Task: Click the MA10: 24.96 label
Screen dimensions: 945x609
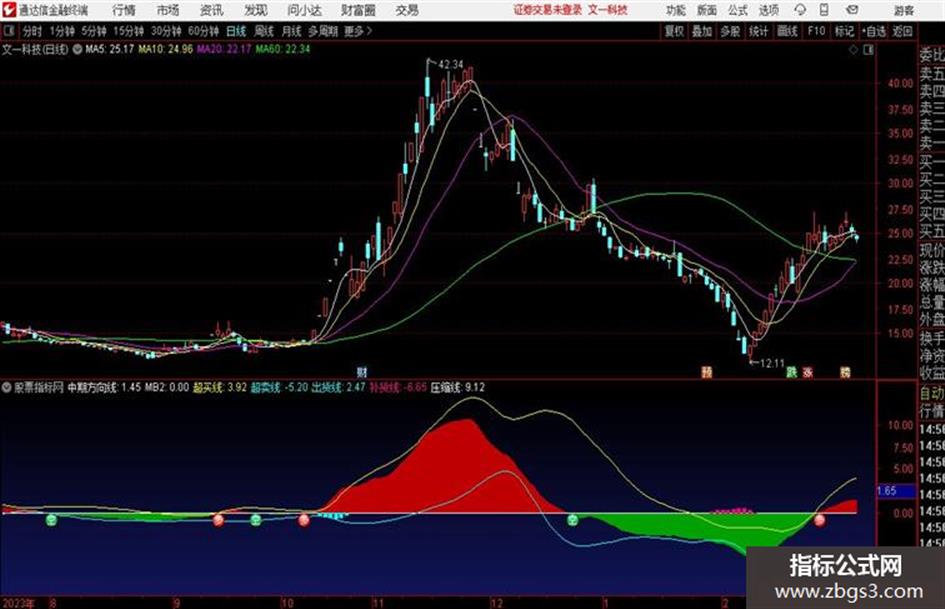Action: [165, 49]
